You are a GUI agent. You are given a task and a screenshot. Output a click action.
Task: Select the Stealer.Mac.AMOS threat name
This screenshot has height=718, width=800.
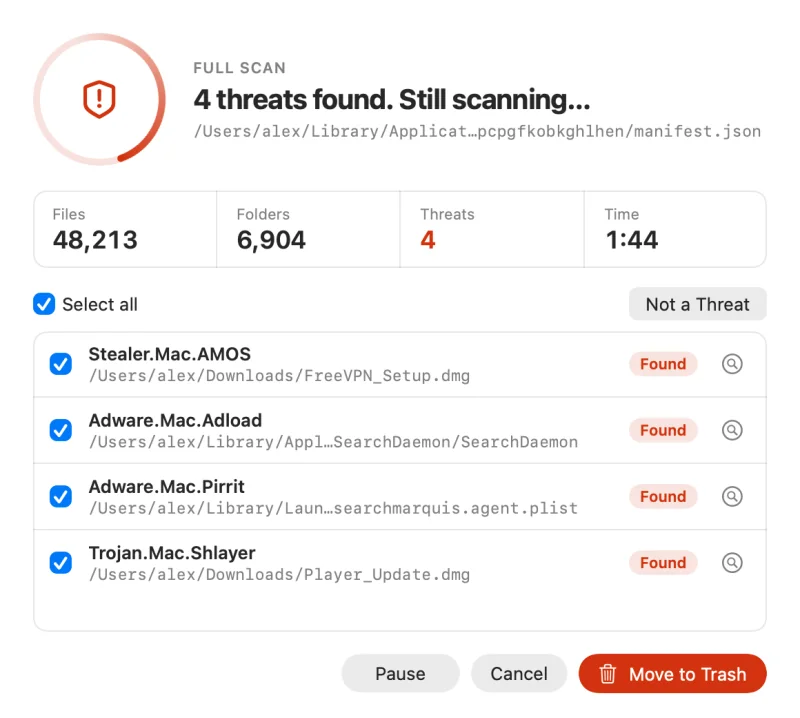pyautogui.click(x=170, y=354)
